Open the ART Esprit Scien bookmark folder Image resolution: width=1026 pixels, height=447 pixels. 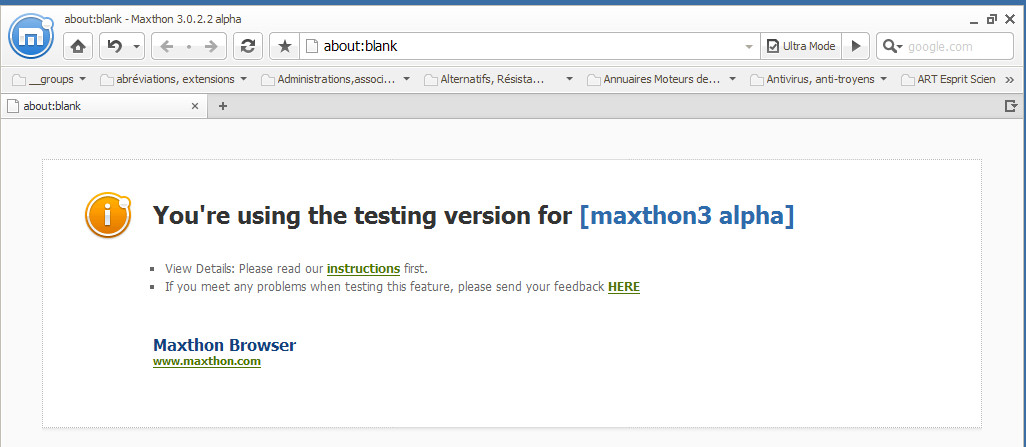pyautogui.click(x=948, y=79)
